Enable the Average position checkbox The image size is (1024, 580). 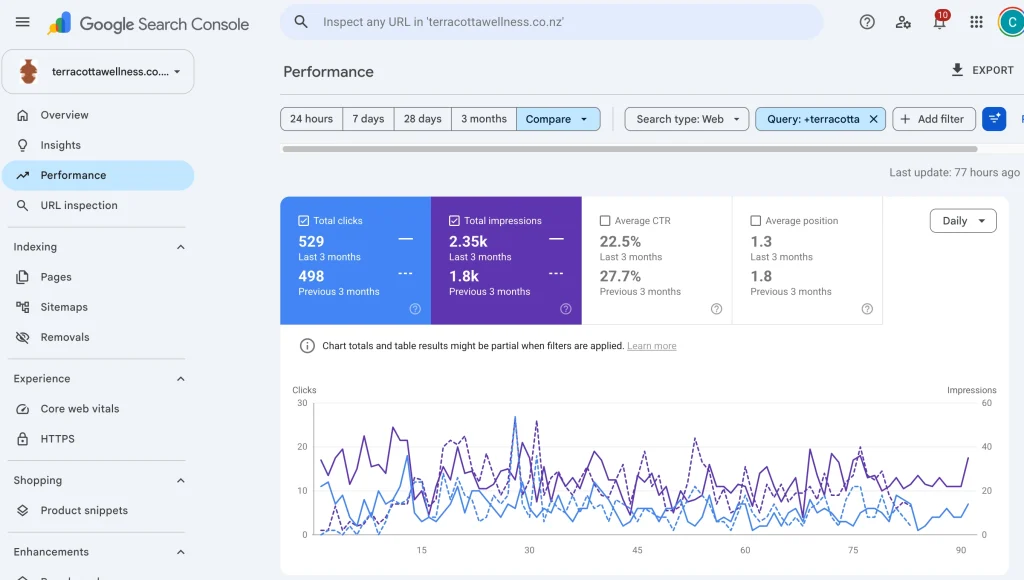756,221
